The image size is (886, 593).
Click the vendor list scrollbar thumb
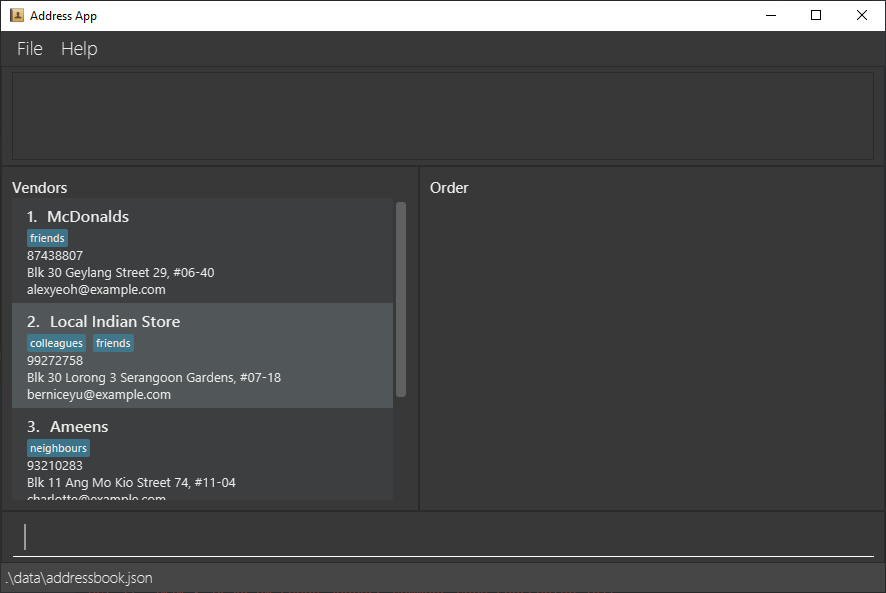(401, 299)
